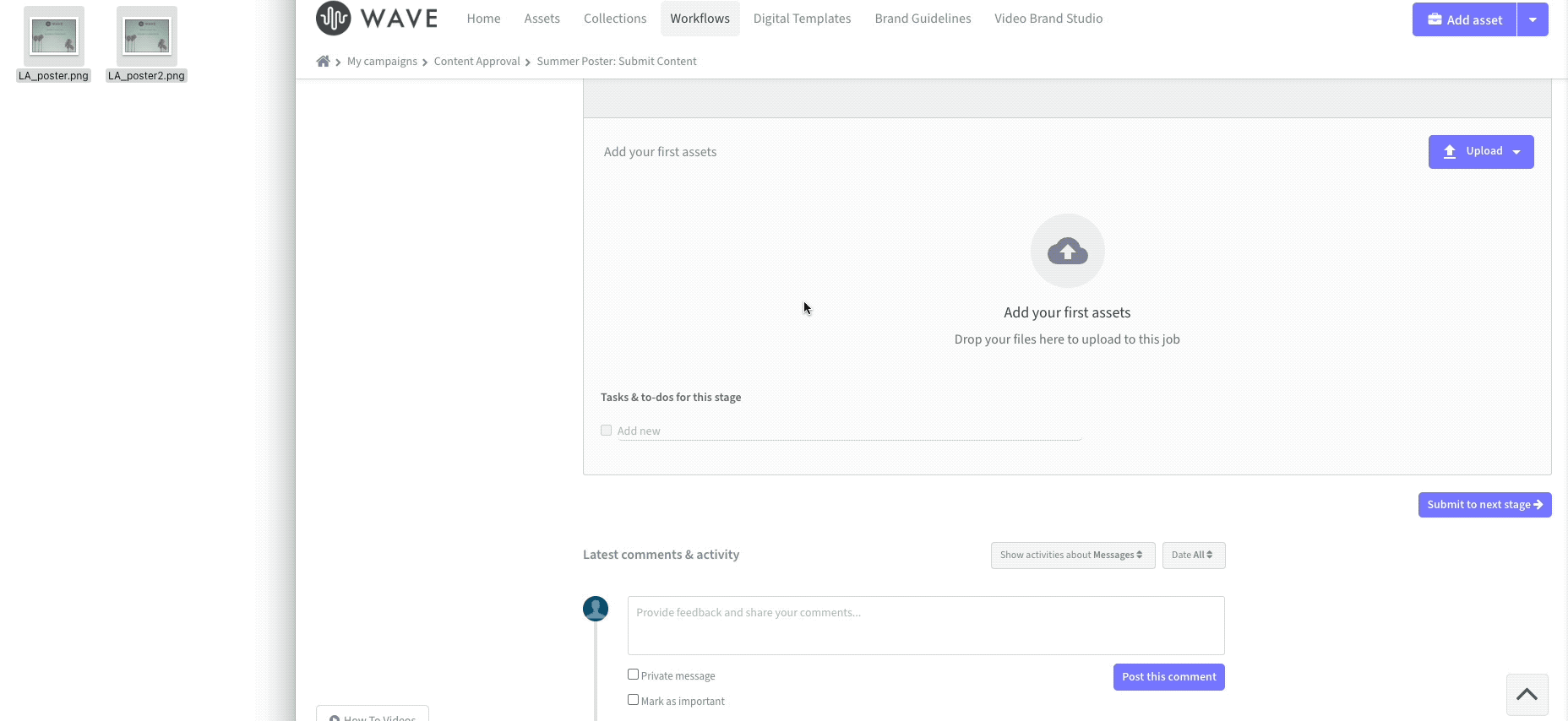1568x721 pixels.
Task: Open LA_poster.png file on the desktop
Action: 54,44
